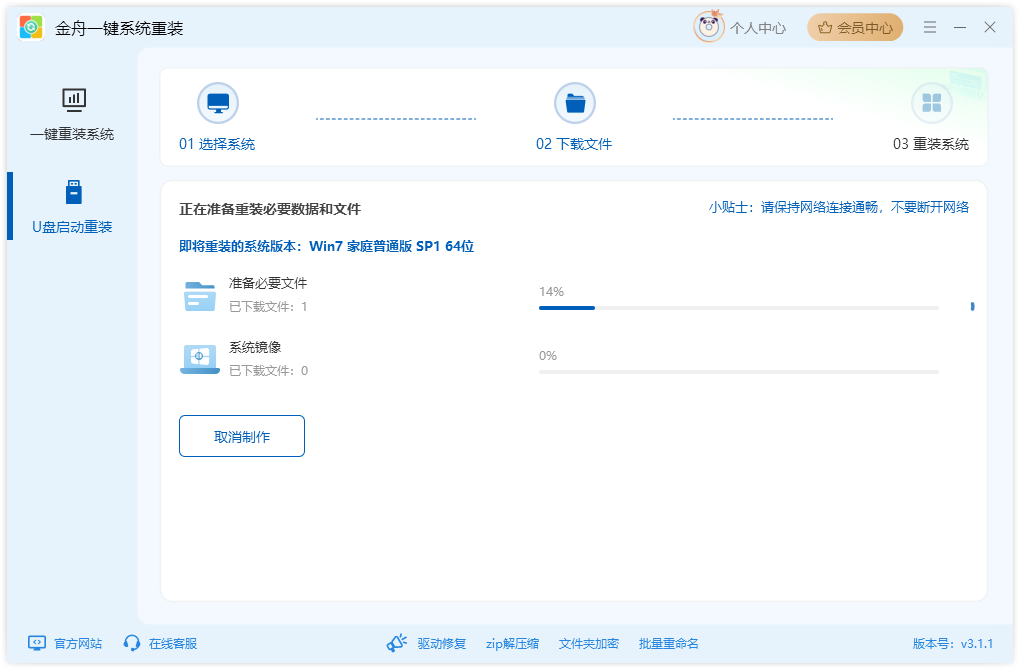Close the application window
Screen dimensions: 1020x670
tap(989, 27)
